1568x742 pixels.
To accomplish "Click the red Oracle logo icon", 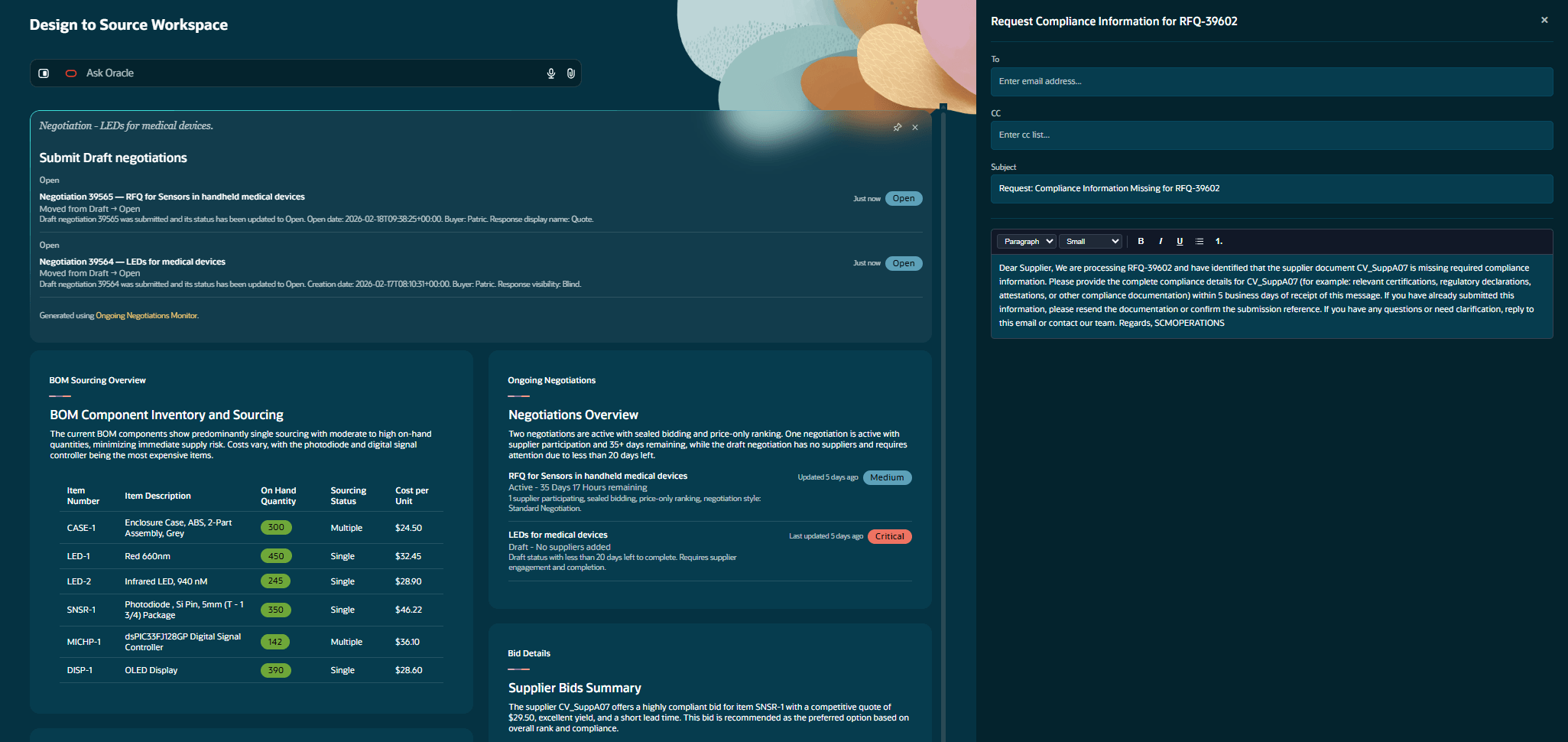I will coord(71,73).
